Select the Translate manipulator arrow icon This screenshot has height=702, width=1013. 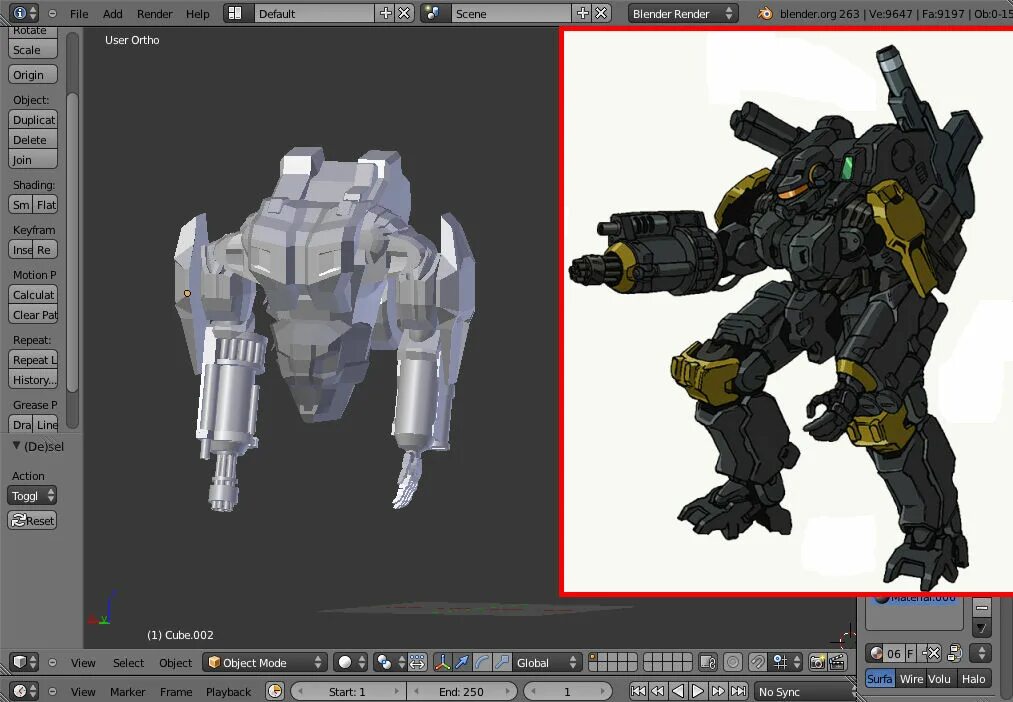(461, 661)
